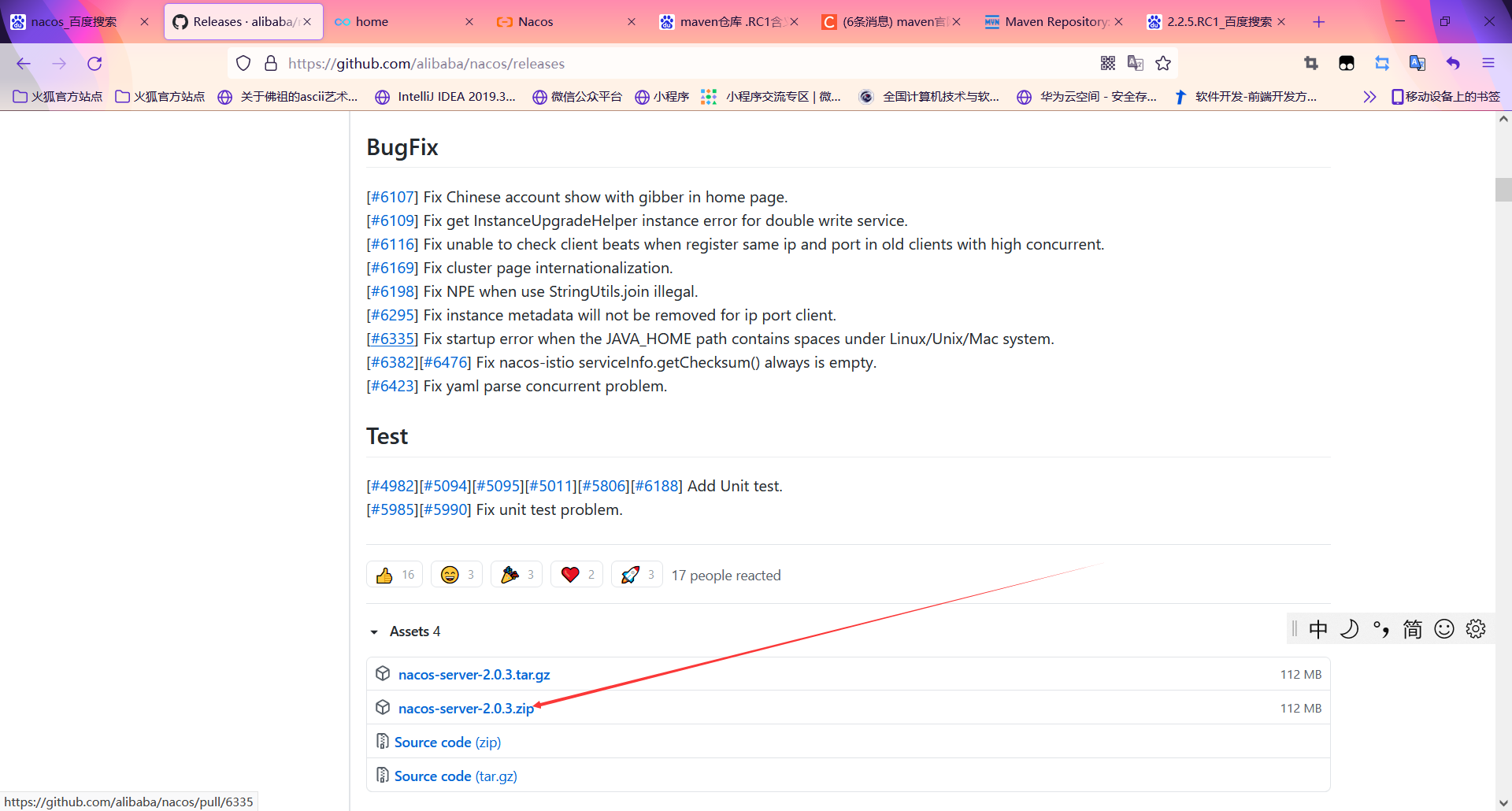Open issue #6423 link
This screenshot has width=1512, height=811.
pos(392,386)
